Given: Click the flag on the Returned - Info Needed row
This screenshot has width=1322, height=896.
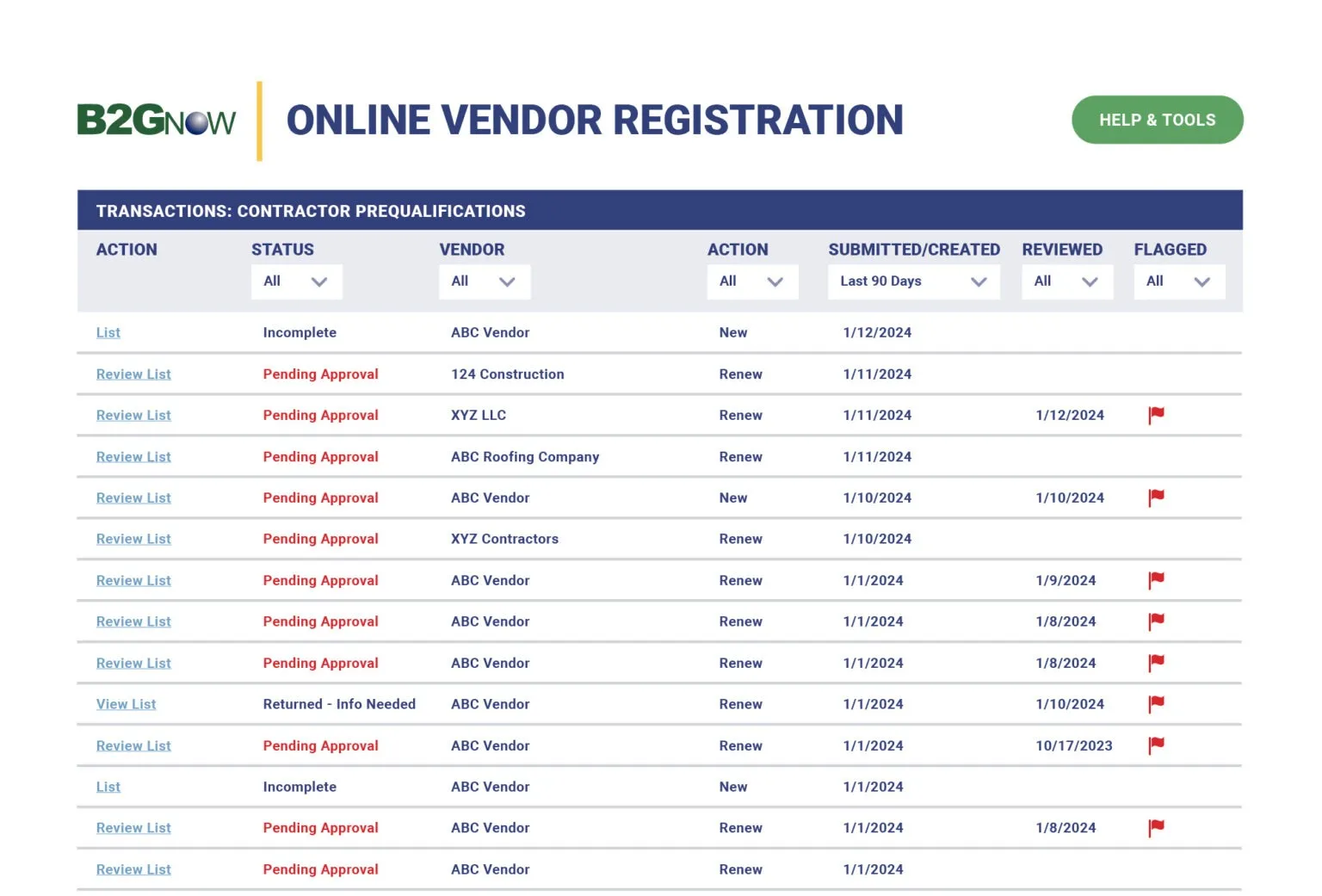Looking at the screenshot, I should (x=1156, y=704).
